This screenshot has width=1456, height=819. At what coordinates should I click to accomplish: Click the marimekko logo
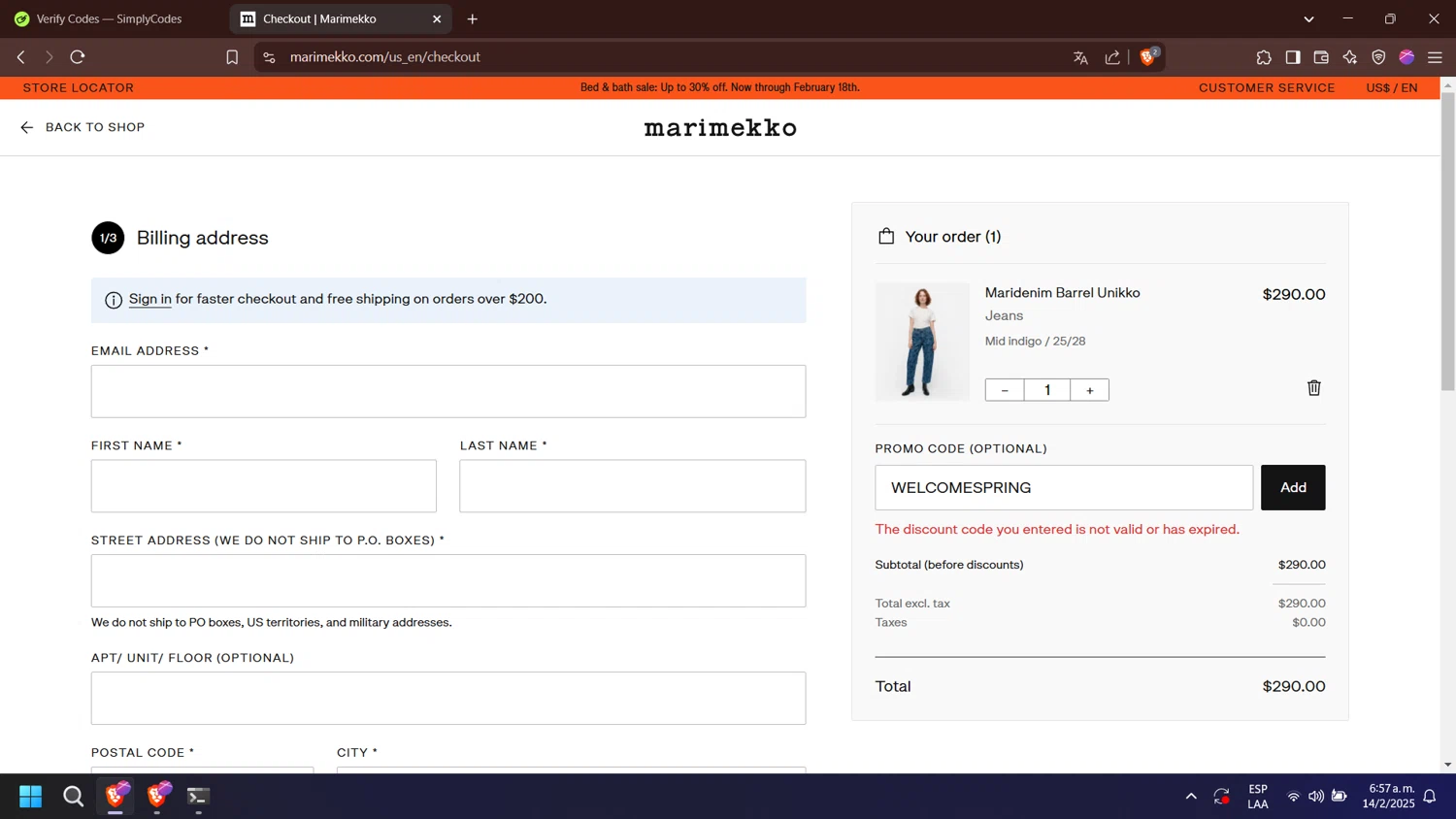point(720,127)
